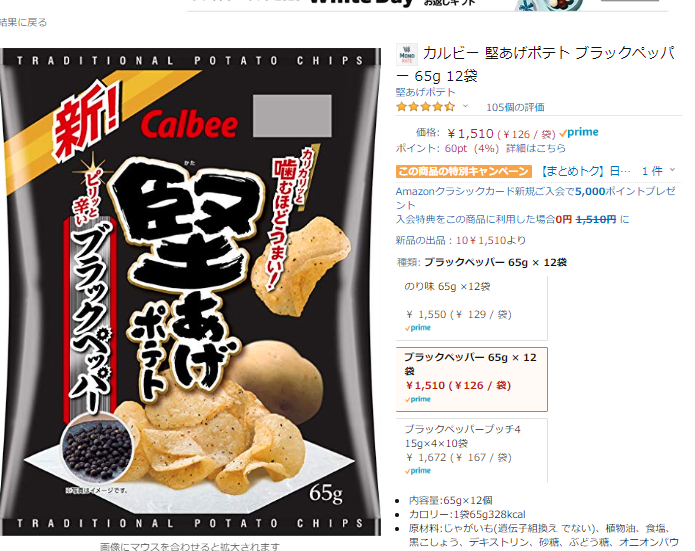The width and height of the screenshot is (695, 551).
Task: Click the prime badge in the プッチ4 option
Action: [x=418, y=471]
